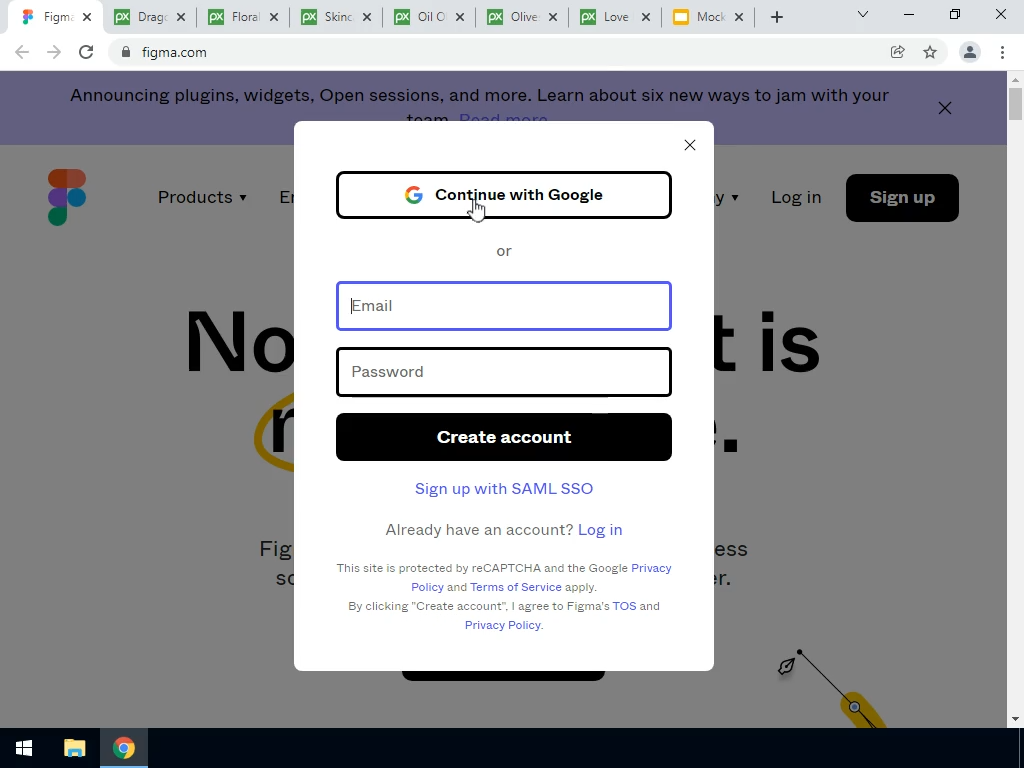Dismiss the announcement banner
Screen dimensions: 1024x768
(944, 108)
